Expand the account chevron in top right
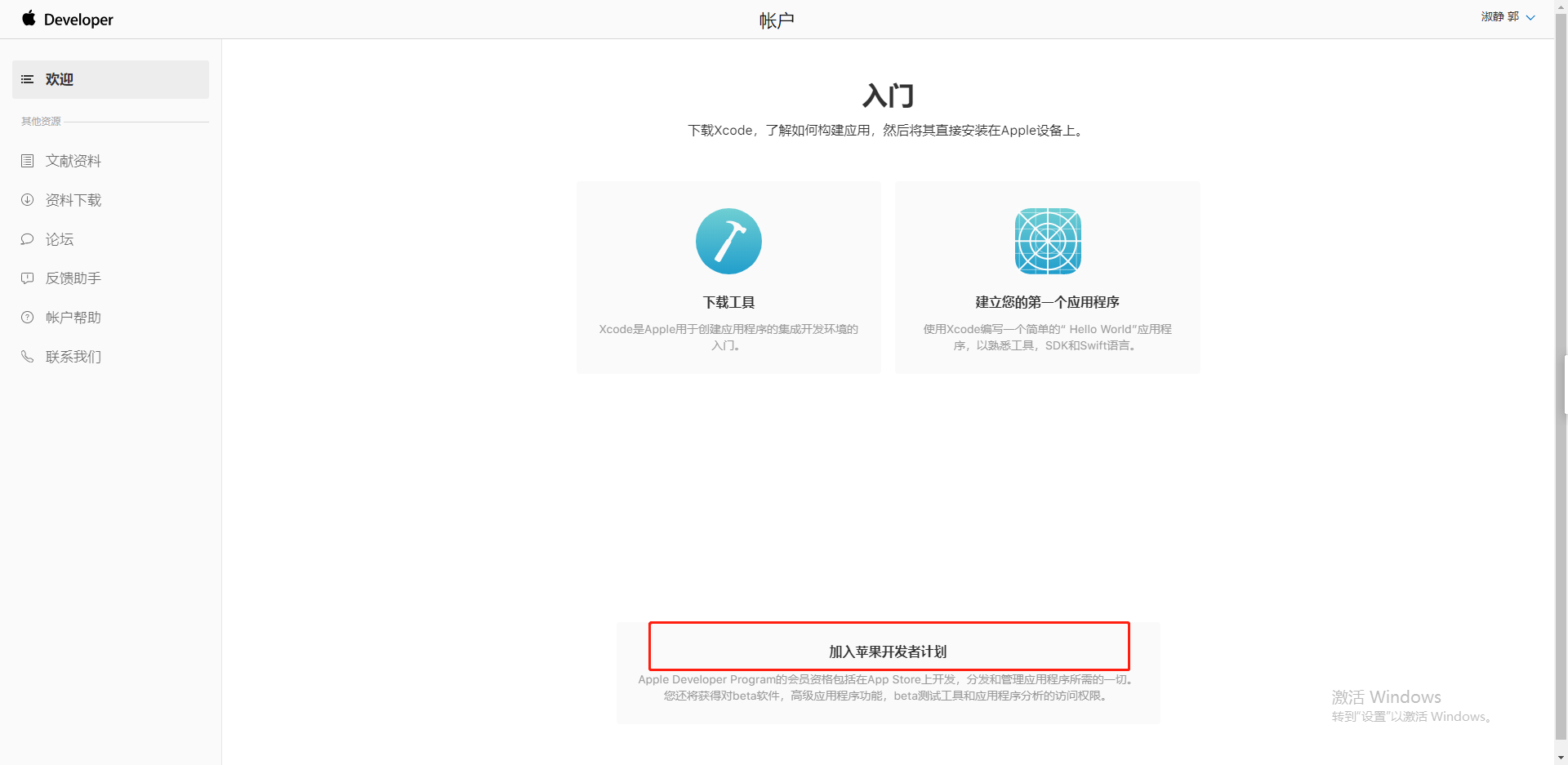Image resolution: width=1568 pixels, height=765 pixels. tap(1530, 18)
